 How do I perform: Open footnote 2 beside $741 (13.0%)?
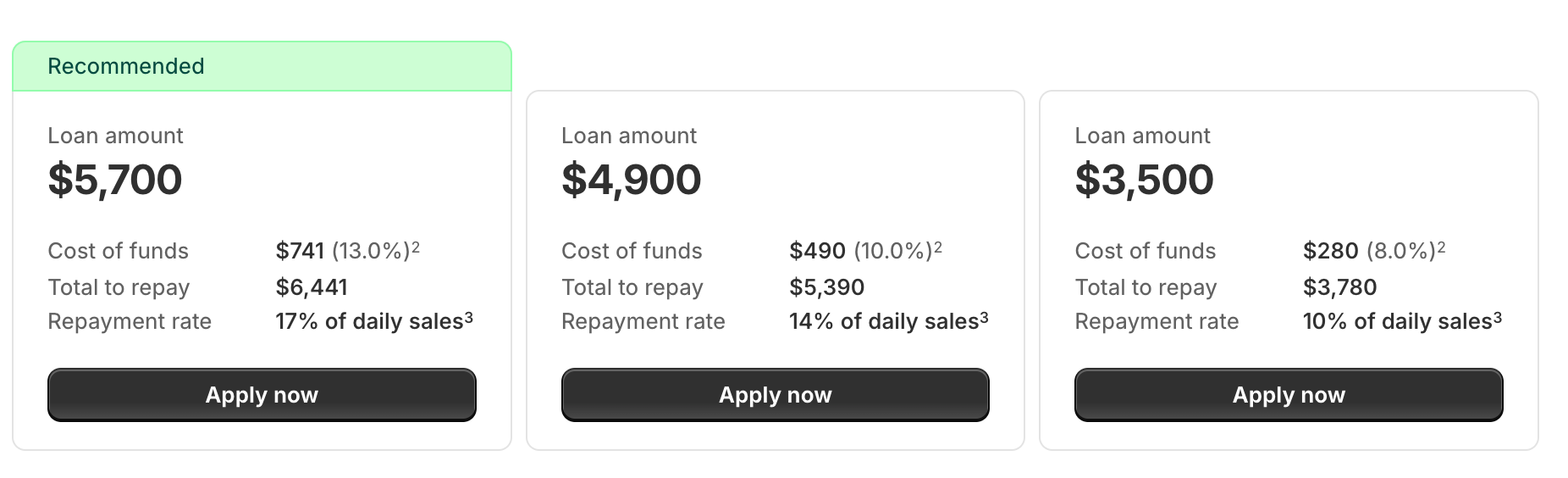pos(416,247)
